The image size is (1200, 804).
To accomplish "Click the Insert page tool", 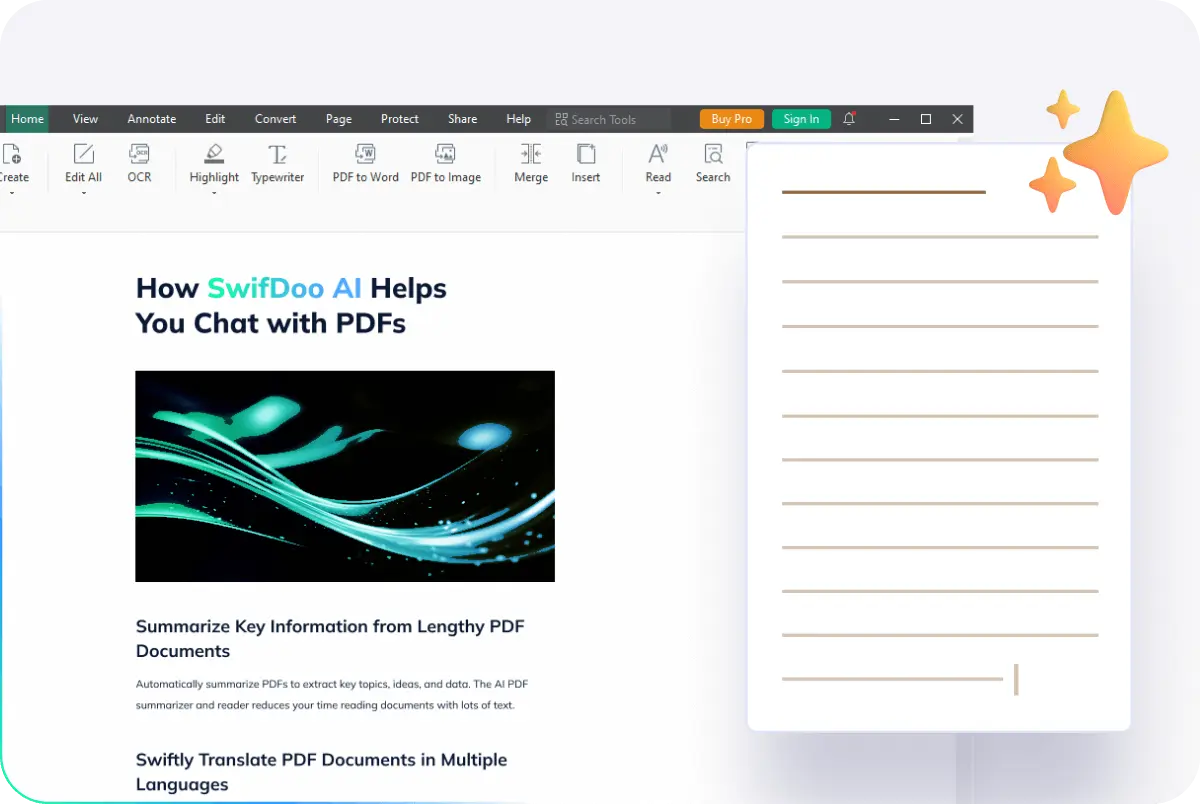I will click(586, 163).
